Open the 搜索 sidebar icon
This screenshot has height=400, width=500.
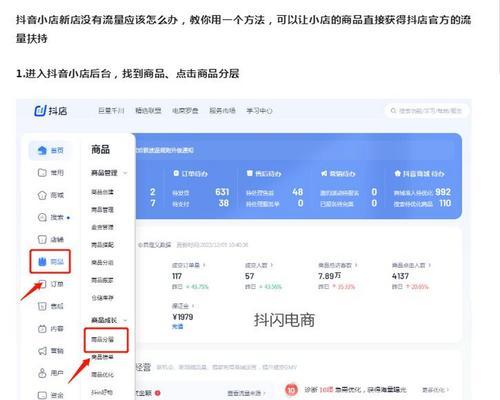pyautogui.click(x=42, y=217)
